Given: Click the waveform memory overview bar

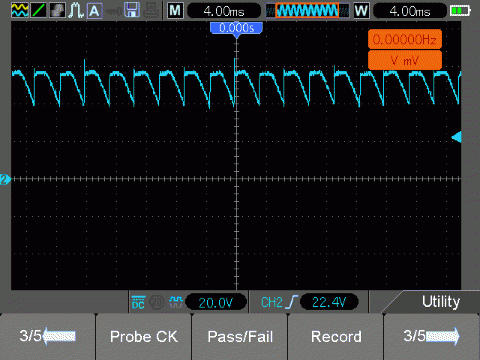Looking at the screenshot, I should (307, 11).
